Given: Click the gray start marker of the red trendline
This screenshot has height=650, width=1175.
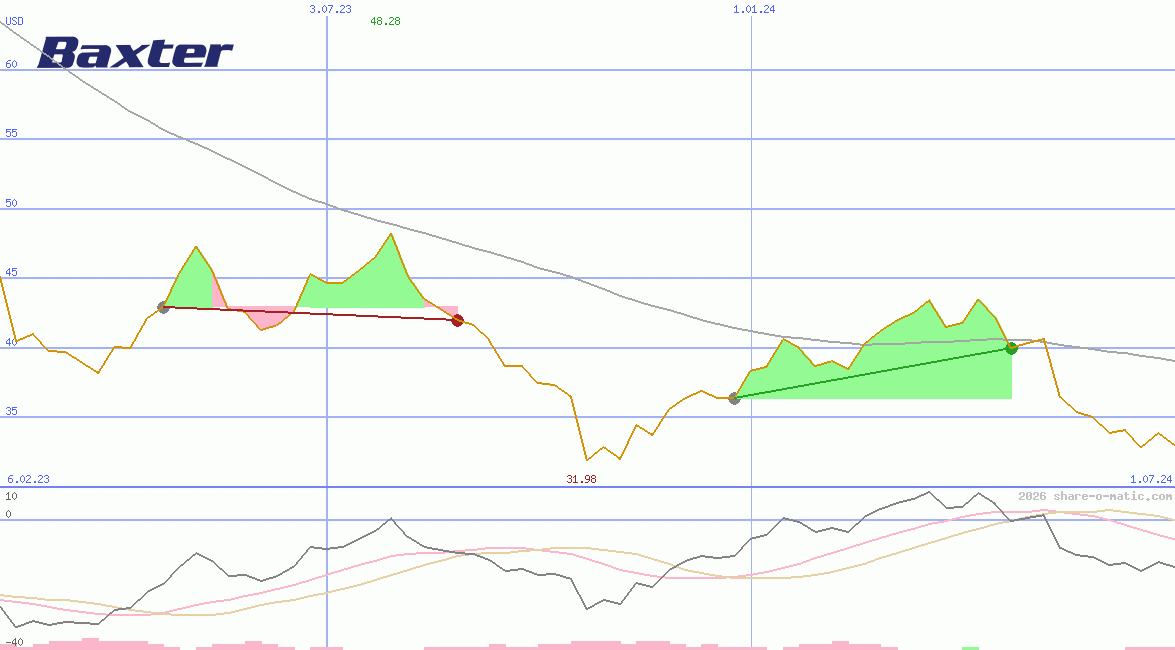Looking at the screenshot, I should coord(163,307).
